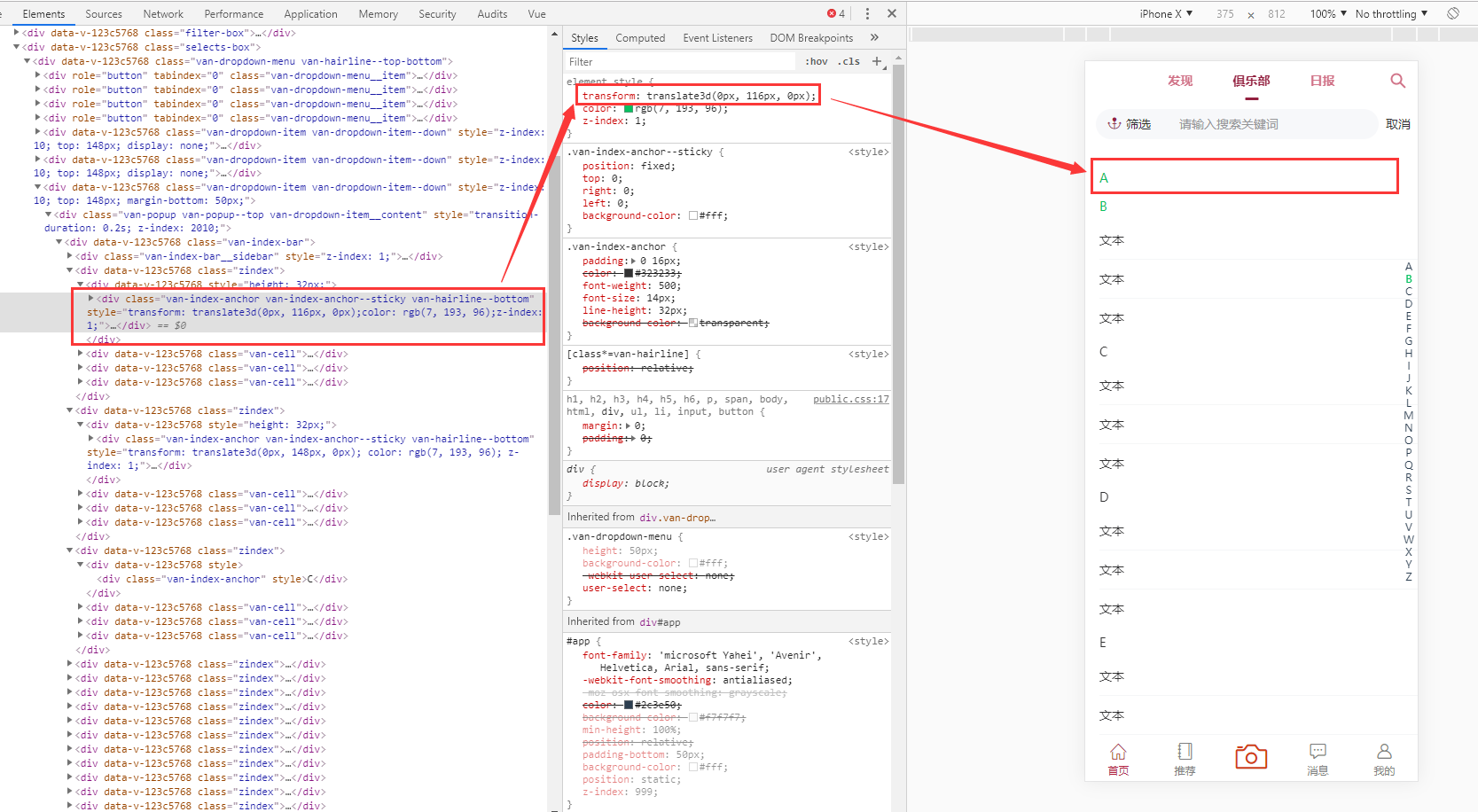Open 消息 messages icon in bottom nav
1478x812 pixels.
coord(1318,749)
